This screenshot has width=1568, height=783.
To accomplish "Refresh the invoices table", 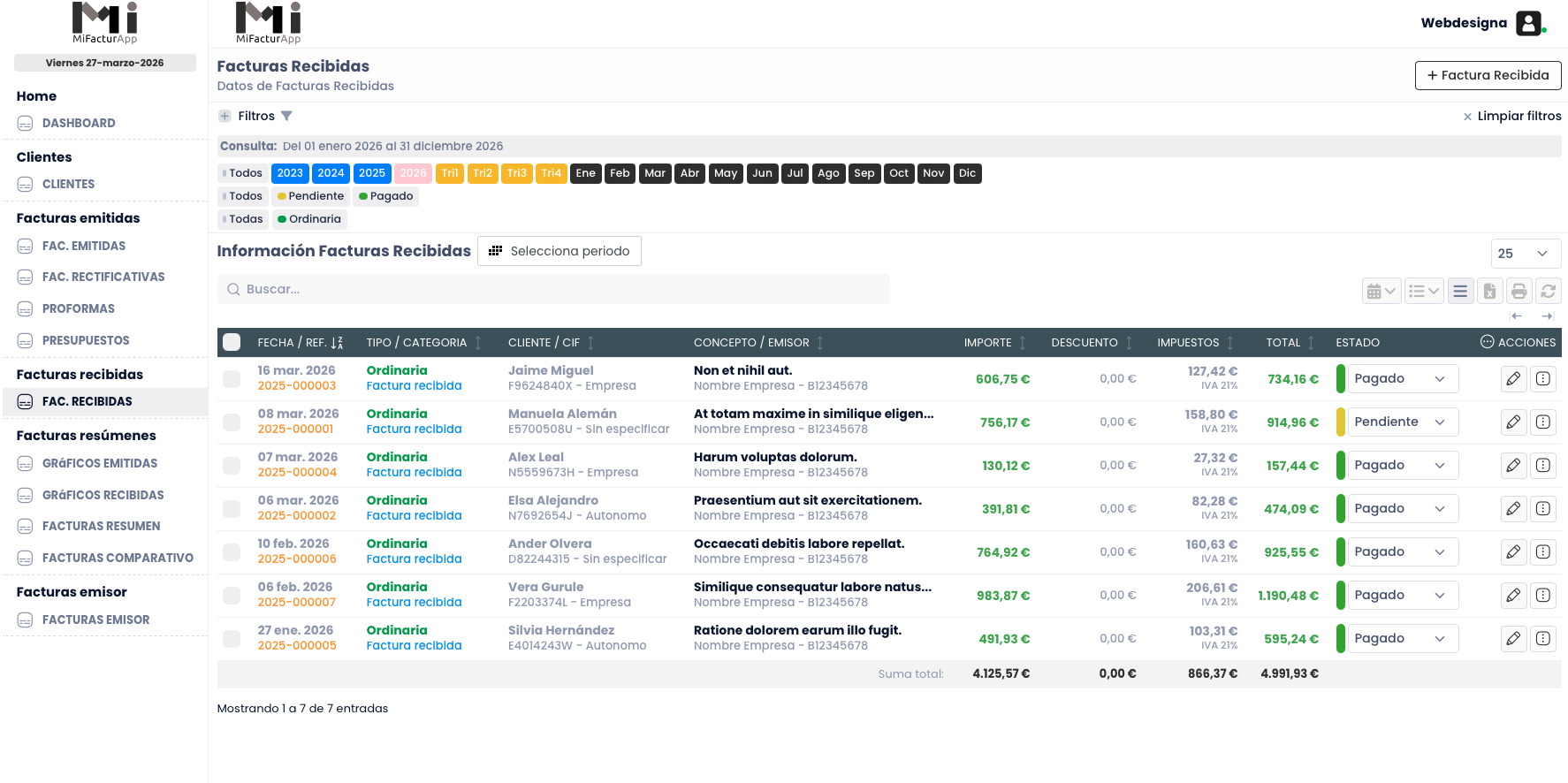I will [1548, 291].
